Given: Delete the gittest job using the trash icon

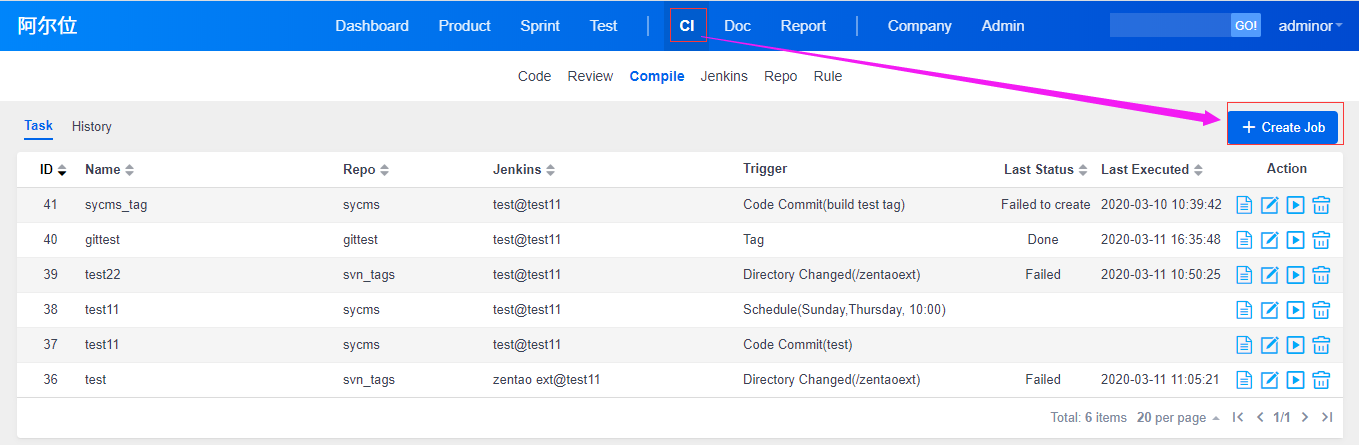Looking at the screenshot, I should [x=1321, y=240].
